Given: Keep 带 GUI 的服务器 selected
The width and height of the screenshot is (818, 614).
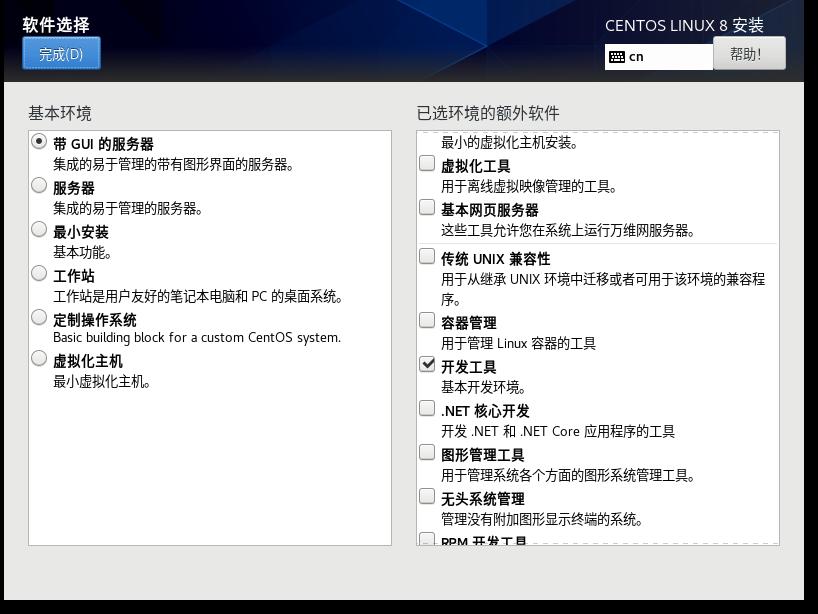Looking at the screenshot, I should [x=38, y=143].
